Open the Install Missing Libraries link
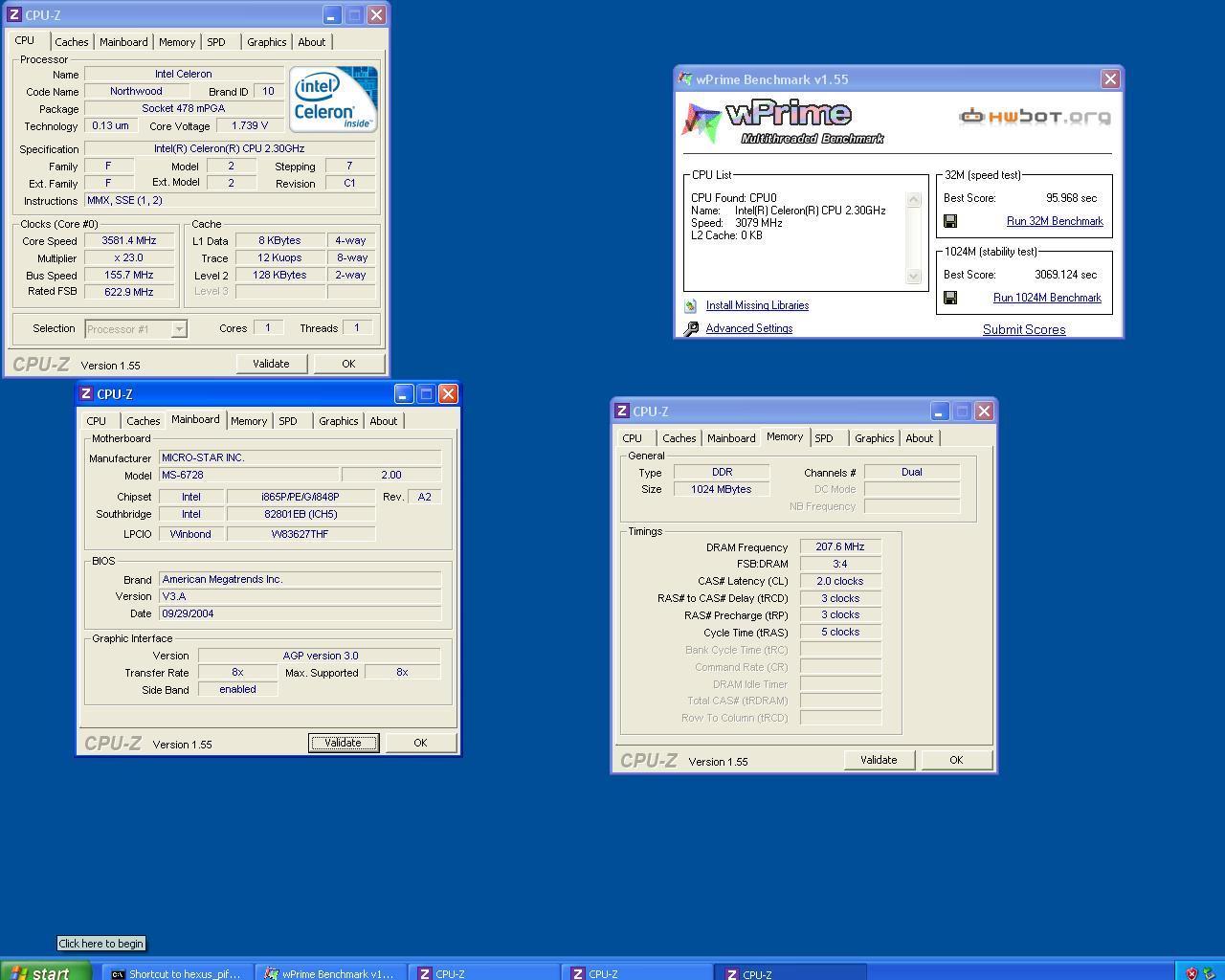Viewport: 1225px width, 980px height. click(x=757, y=305)
